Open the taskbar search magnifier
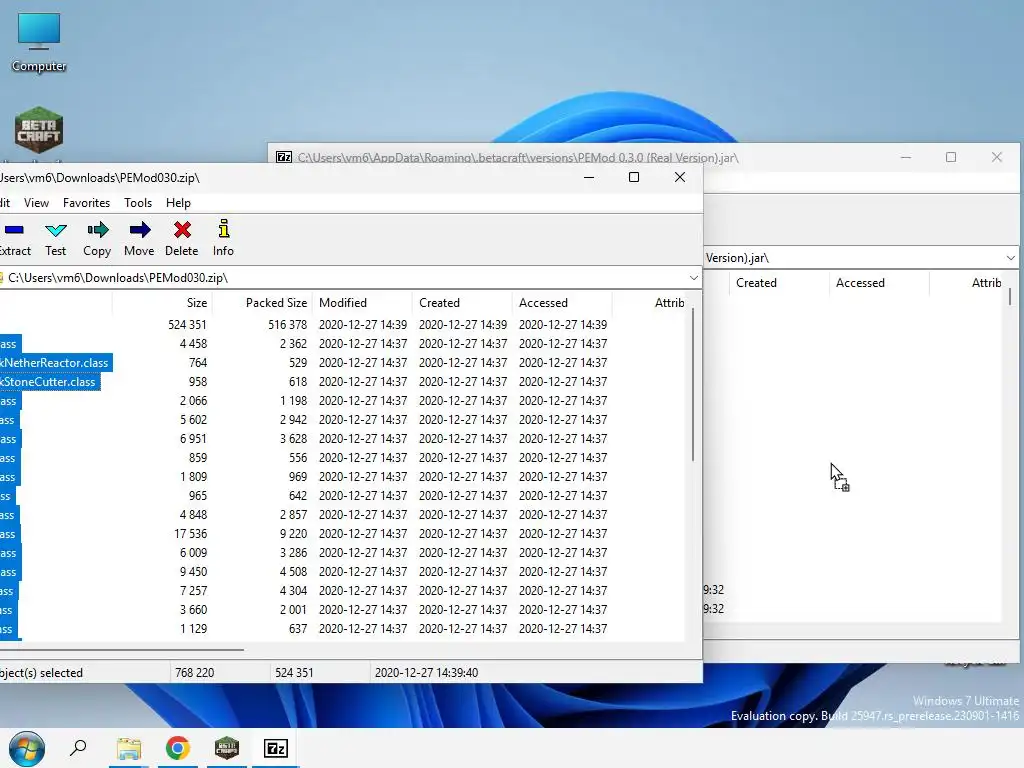Viewport: 1024px width, 768px height. coord(78,748)
